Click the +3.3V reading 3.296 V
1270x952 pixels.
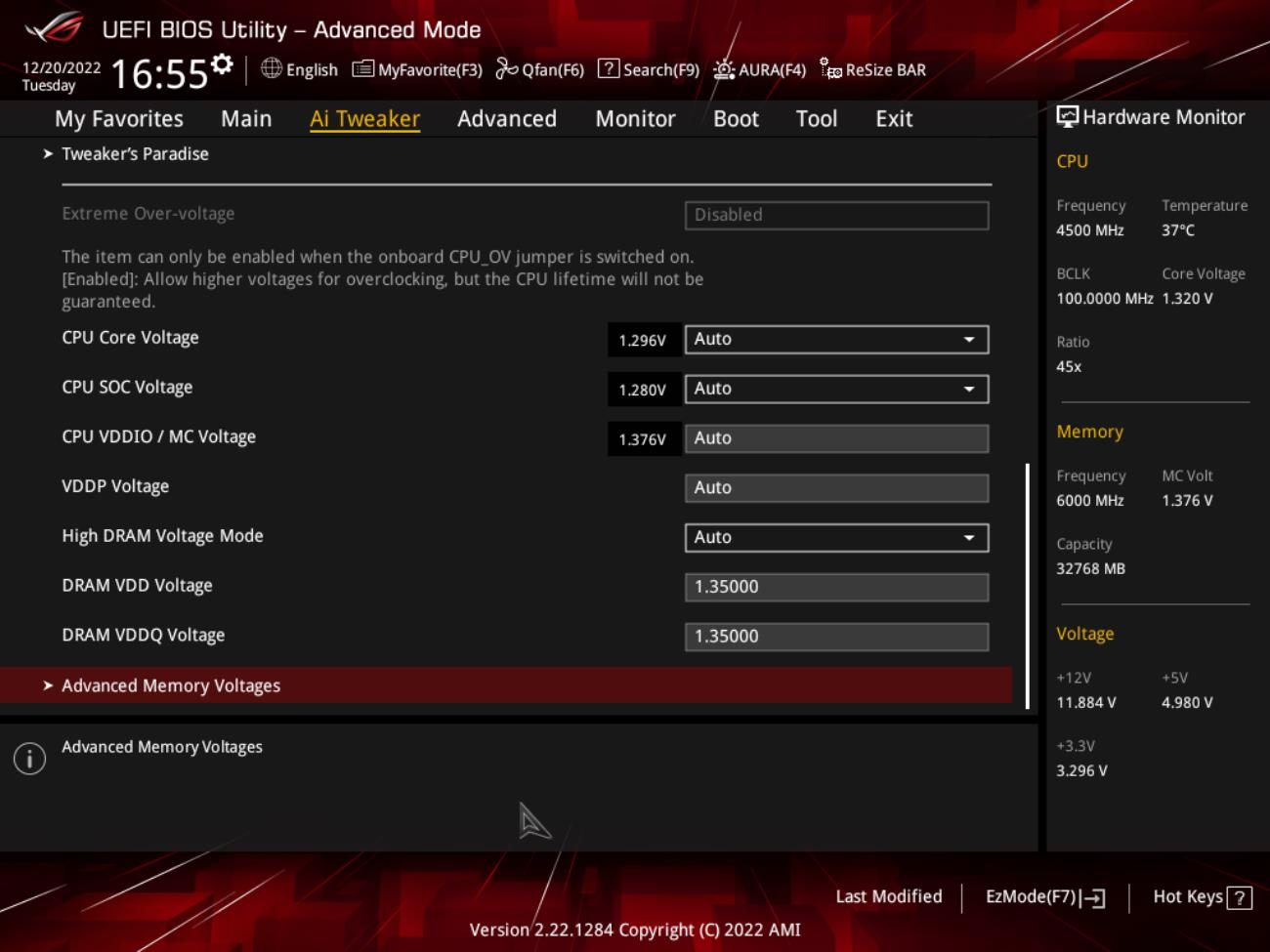1081,771
